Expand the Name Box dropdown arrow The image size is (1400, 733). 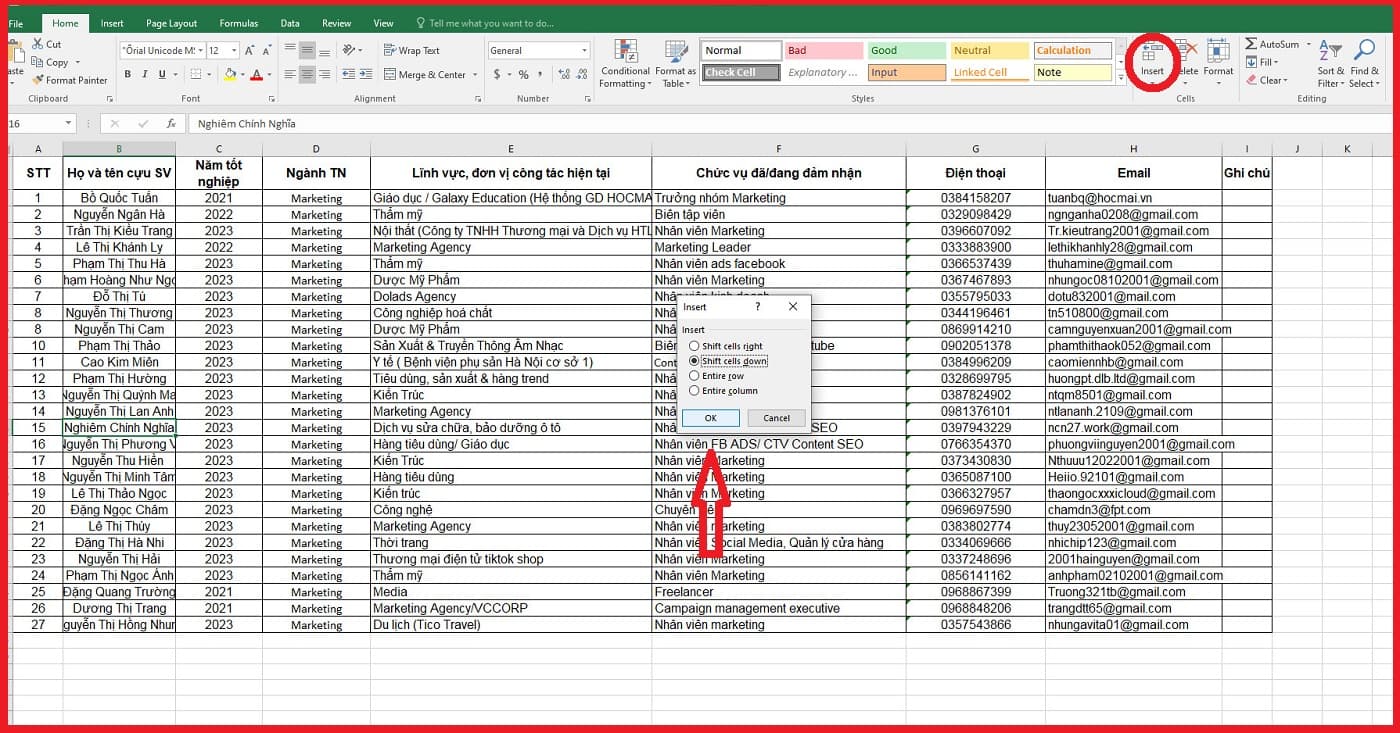pos(69,123)
